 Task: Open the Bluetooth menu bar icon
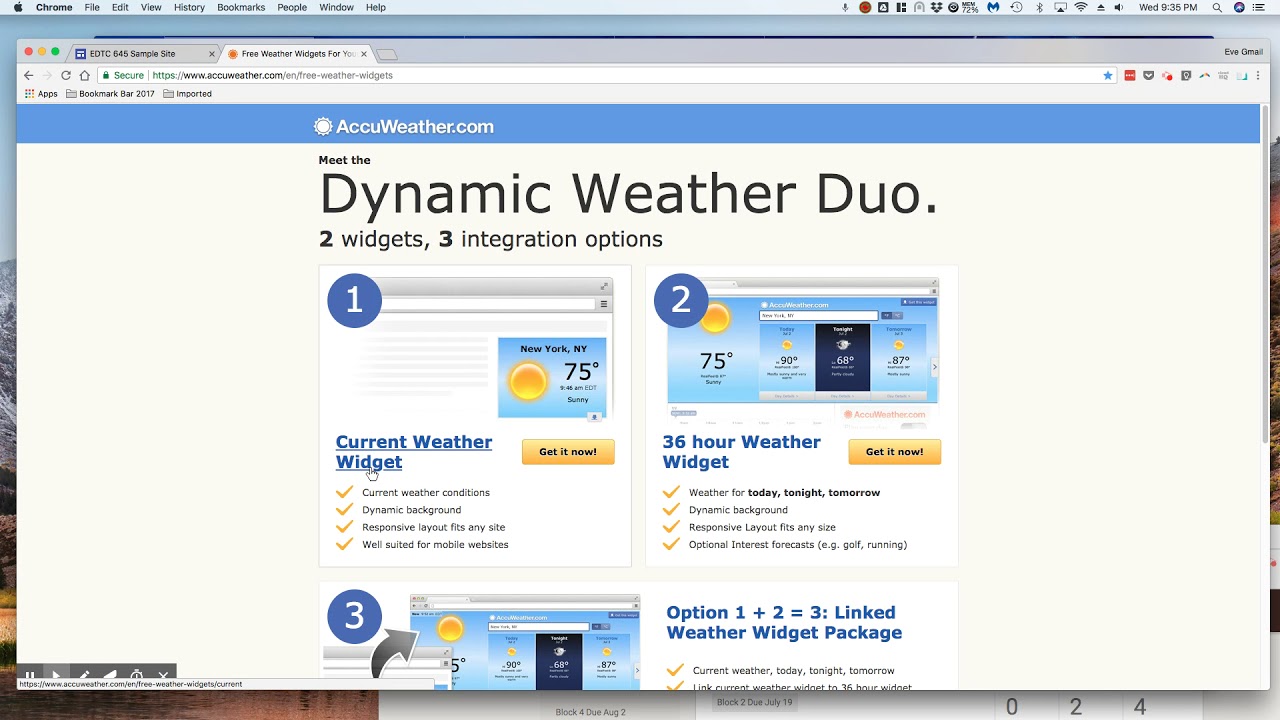[1039, 7]
